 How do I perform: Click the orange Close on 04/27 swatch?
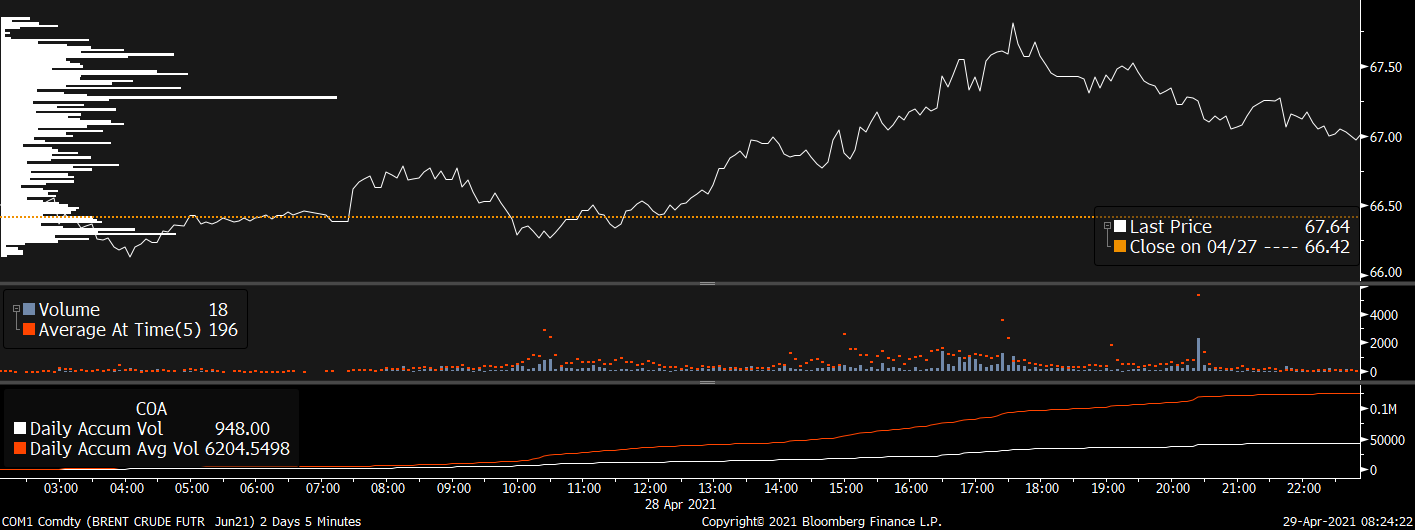(x=1120, y=246)
